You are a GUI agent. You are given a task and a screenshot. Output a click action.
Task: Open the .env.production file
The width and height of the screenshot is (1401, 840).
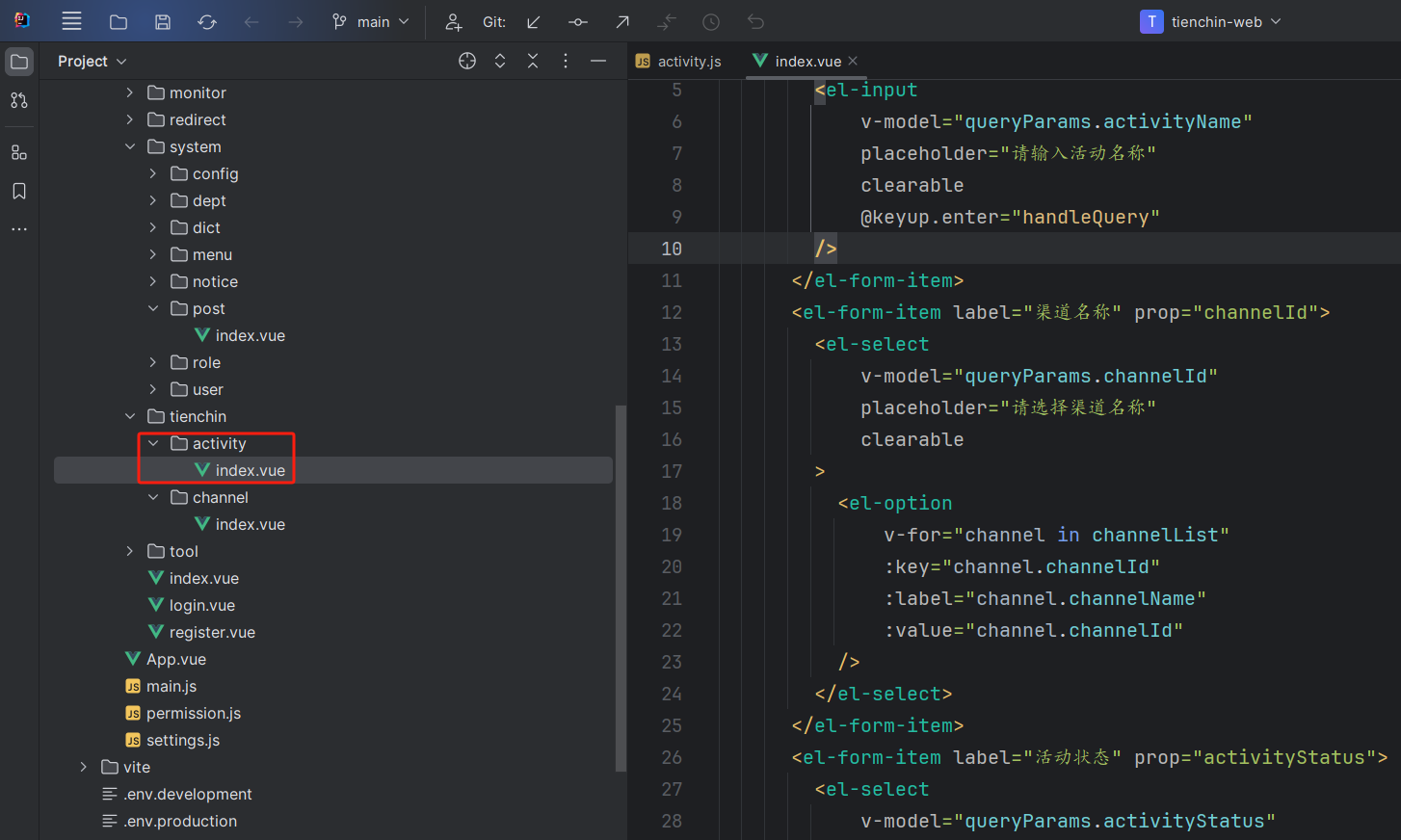pyautogui.click(x=170, y=821)
